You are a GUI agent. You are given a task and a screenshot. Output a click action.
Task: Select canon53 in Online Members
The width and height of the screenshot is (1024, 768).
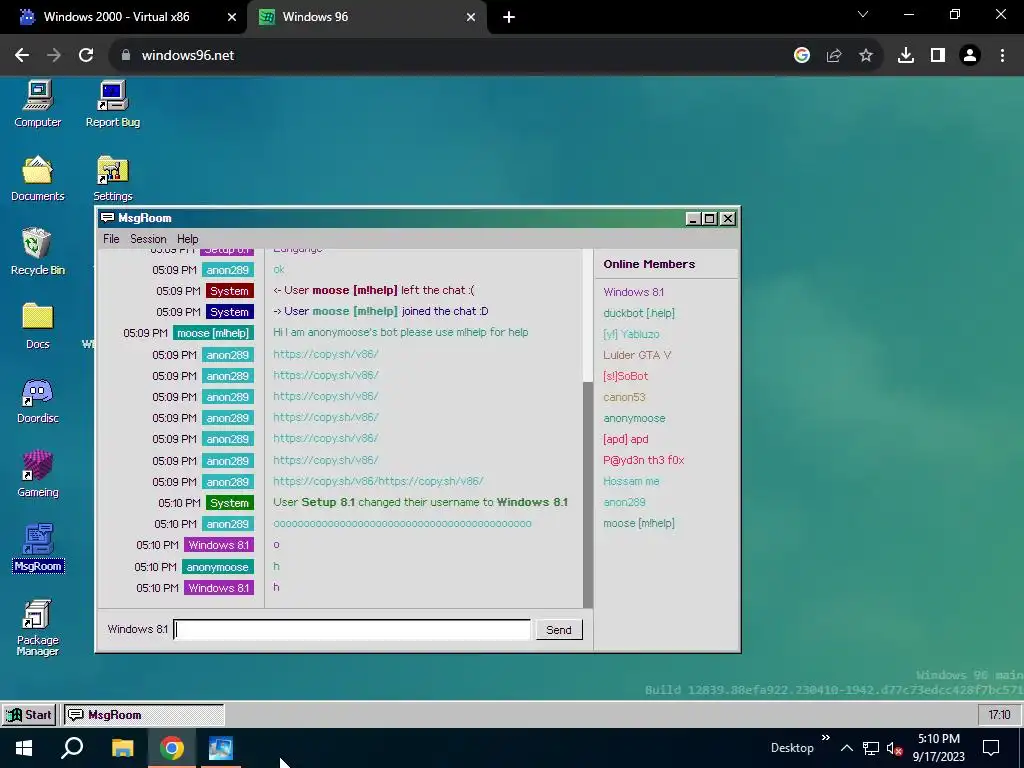[624, 396]
